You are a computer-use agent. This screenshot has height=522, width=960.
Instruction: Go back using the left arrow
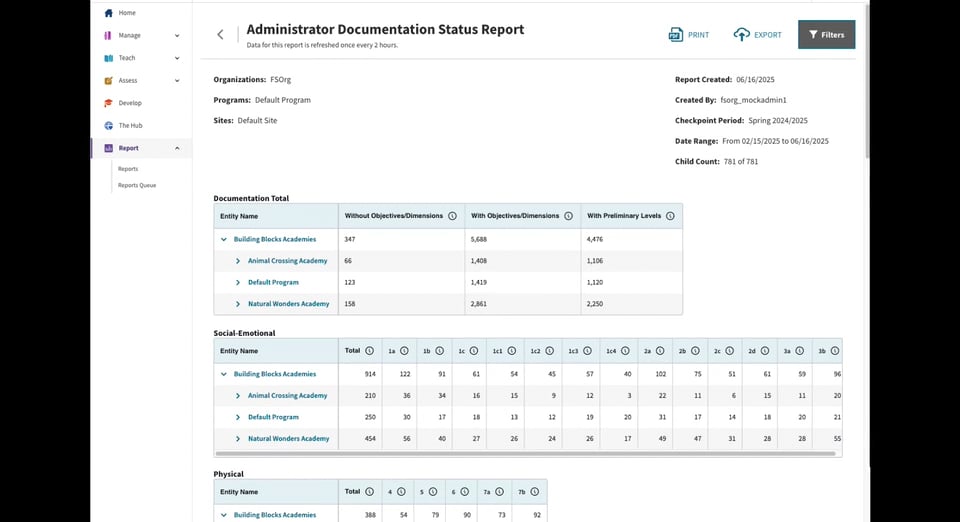pyautogui.click(x=220, y=35)
